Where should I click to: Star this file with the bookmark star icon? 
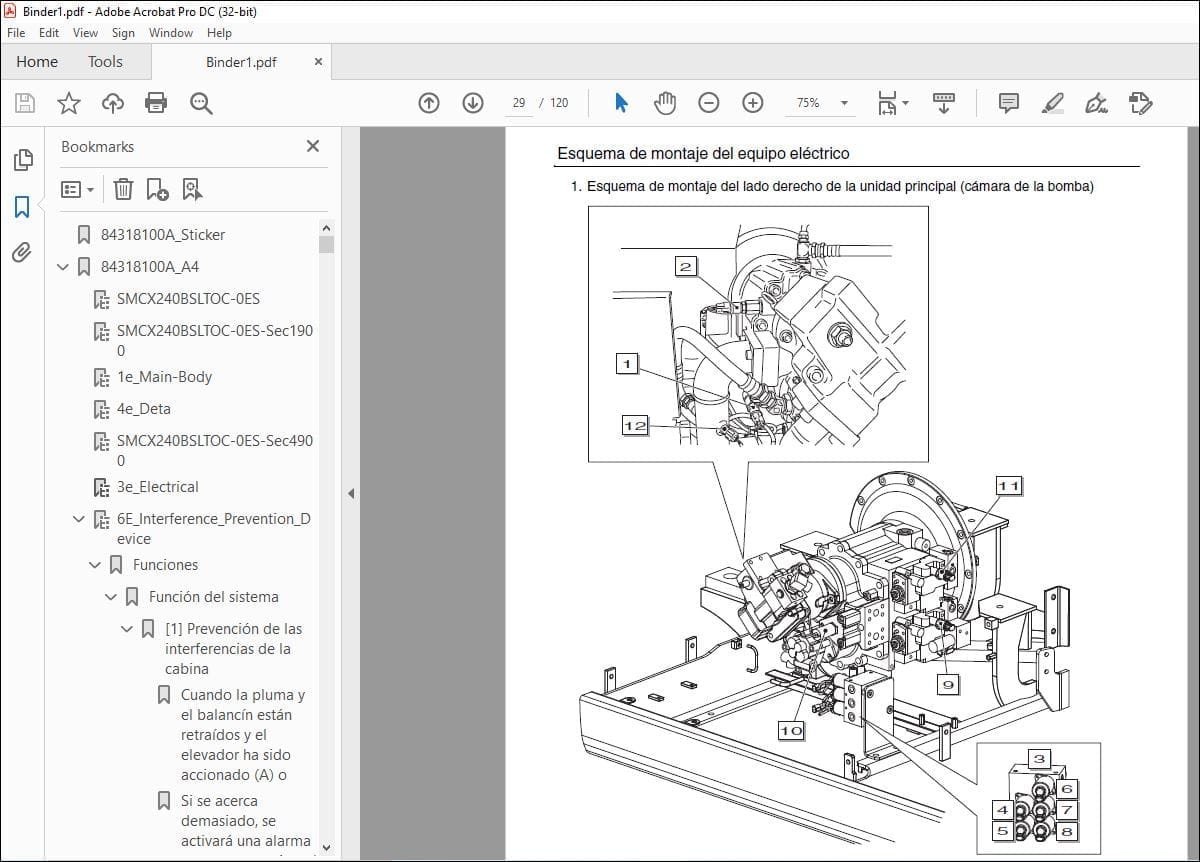point(69,103)
